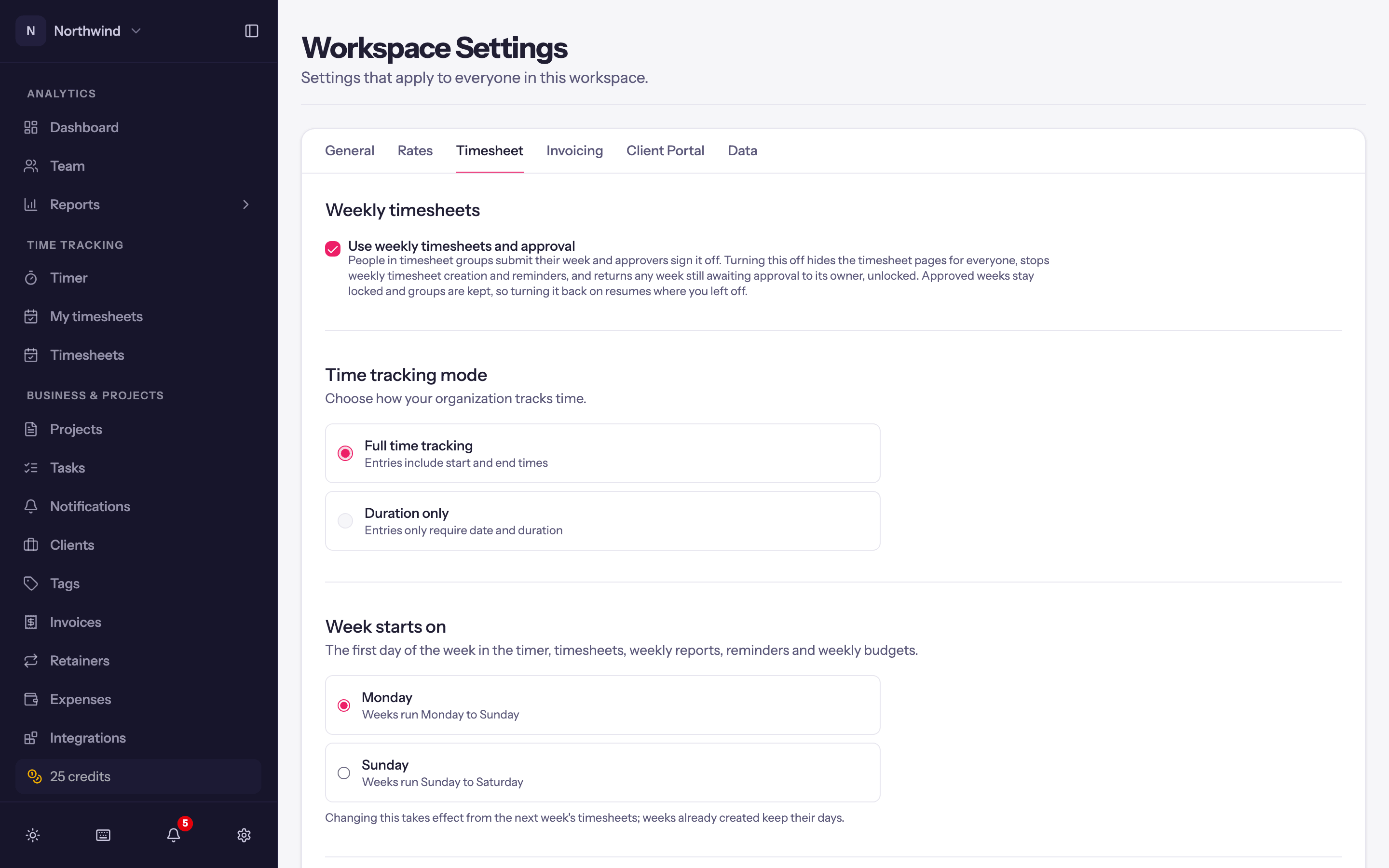This screenshot has width=1389, height=868.
Task: Click Entries only require date and duration
Action: 463,530
